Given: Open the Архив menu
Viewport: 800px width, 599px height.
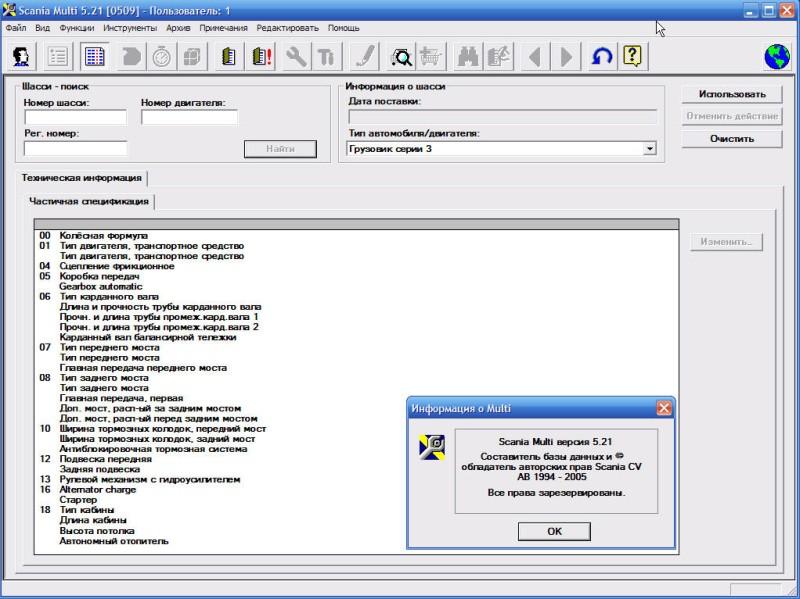Looking at the screenshot, I should (x=178, y=28).
